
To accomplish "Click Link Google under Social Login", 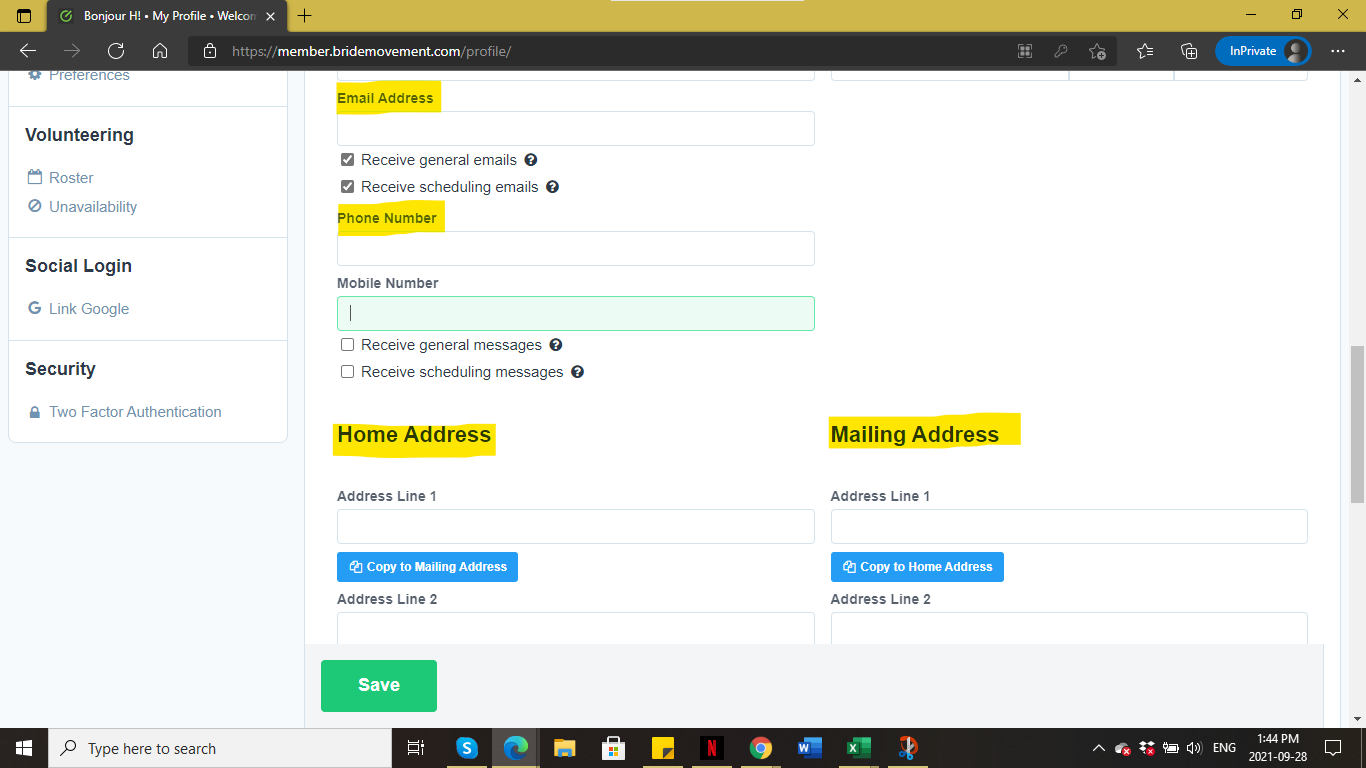I will click(89, 309).
